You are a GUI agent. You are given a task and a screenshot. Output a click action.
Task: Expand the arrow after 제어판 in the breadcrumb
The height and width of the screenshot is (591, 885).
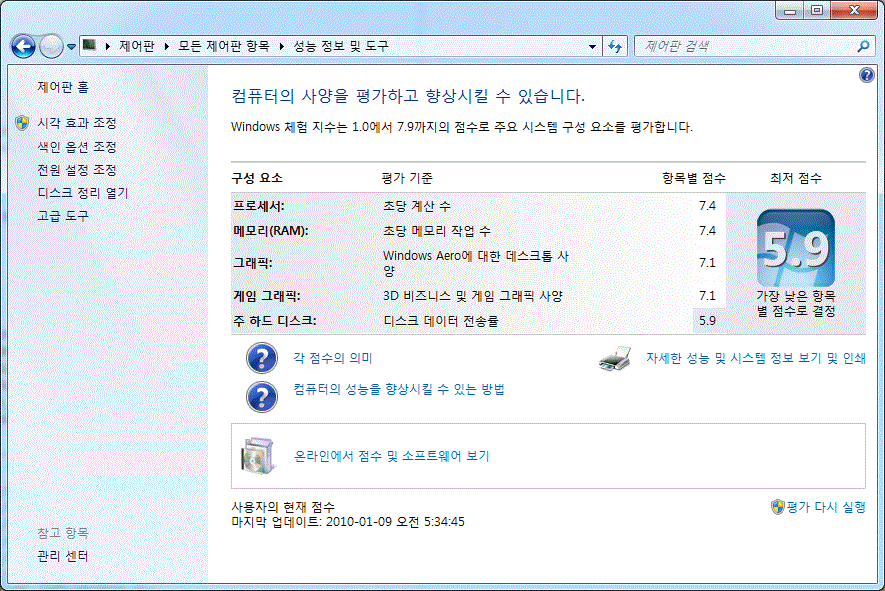coord(169,46)
